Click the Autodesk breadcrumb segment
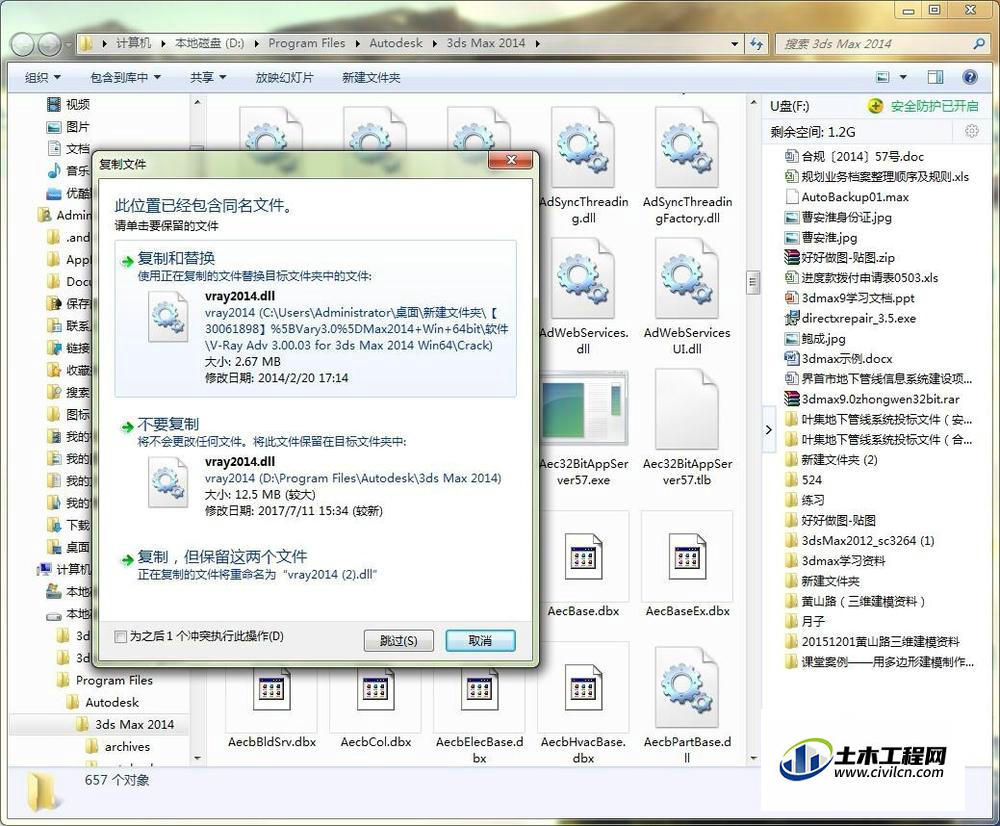 [396, 43]
